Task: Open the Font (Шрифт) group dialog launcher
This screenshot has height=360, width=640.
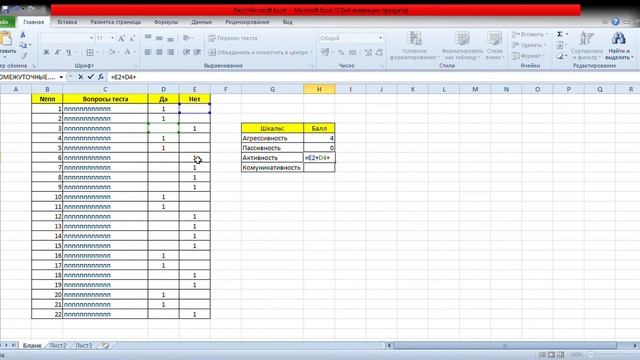Action: point(135,65)
